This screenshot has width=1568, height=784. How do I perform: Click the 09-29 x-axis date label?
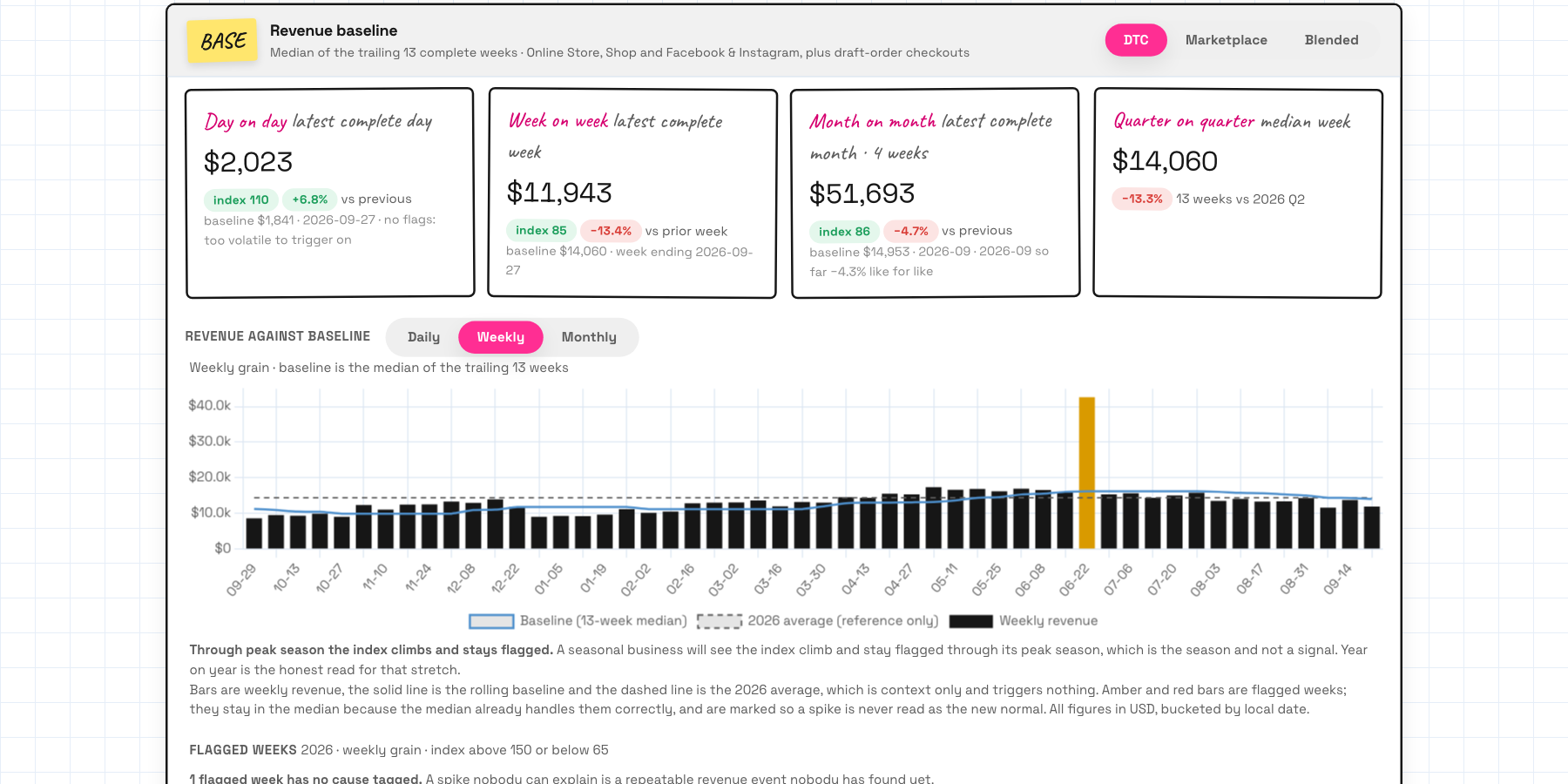click(x=241, y=579)
